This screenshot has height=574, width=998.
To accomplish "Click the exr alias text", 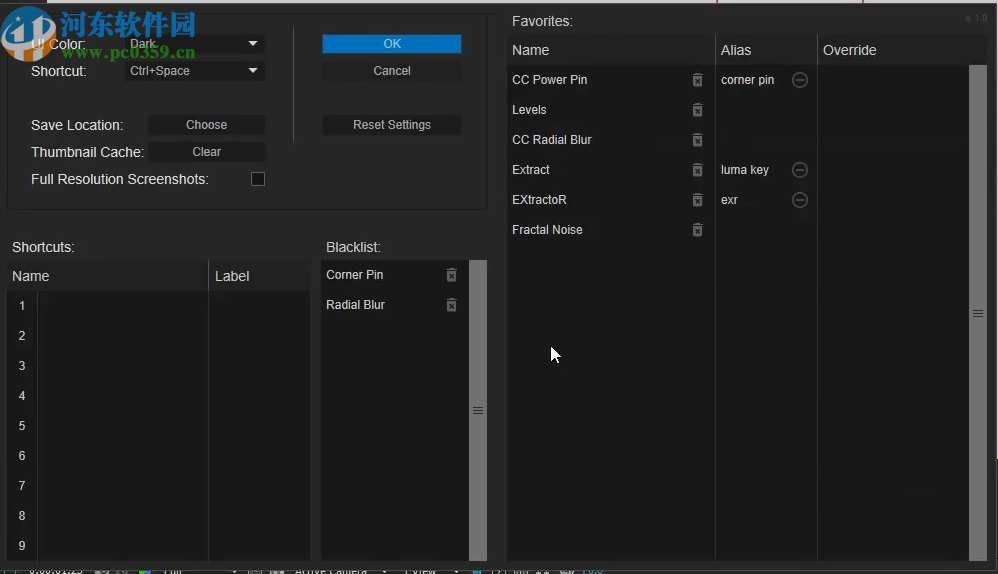I will (x=729, y=200).
